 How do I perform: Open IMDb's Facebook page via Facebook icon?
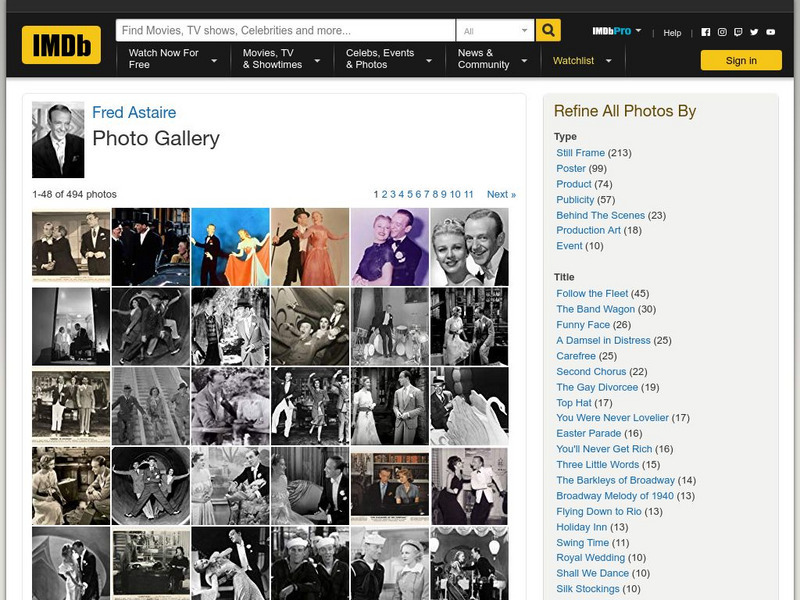point(706,32)
